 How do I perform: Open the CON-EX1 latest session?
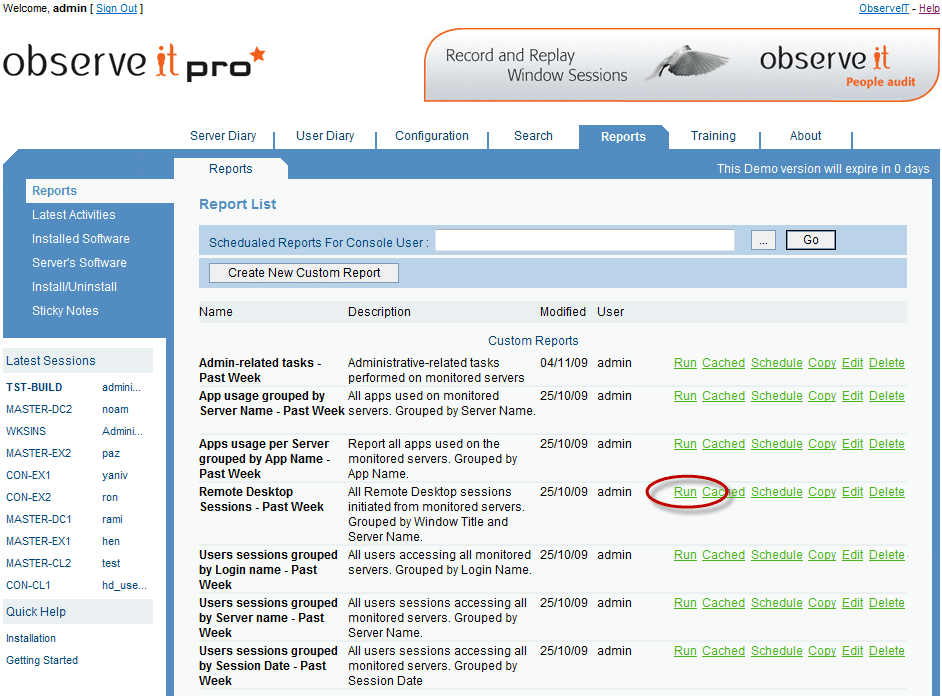click(x=28, y=475)
